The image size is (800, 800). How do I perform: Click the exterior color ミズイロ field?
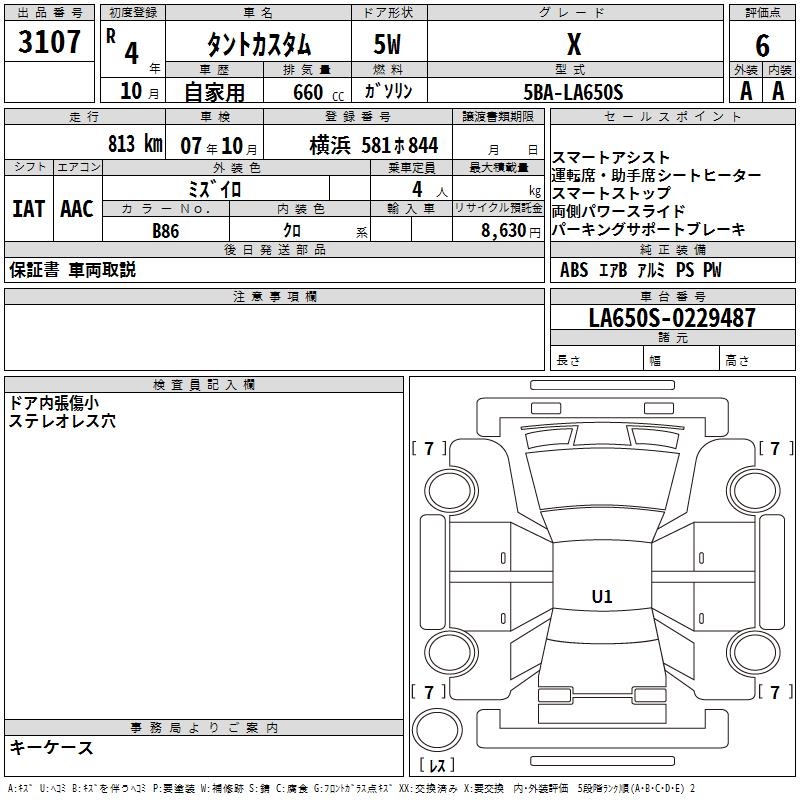tap(215, 188)
